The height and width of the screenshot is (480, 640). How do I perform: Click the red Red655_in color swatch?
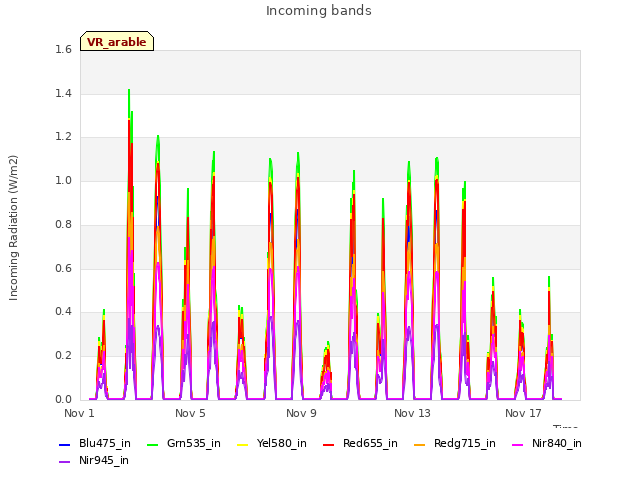click(x=329, y=444)
